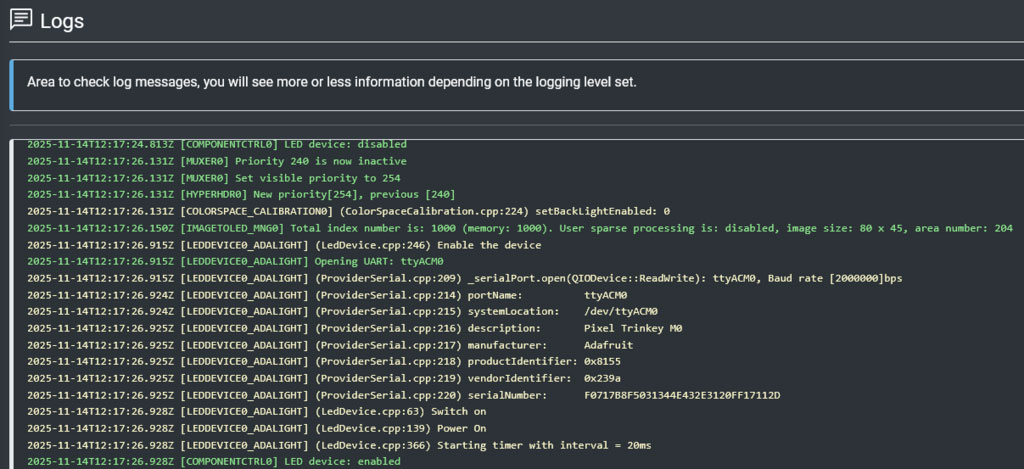Select the 'portName: ttyACM0' log line

[327, 295]
